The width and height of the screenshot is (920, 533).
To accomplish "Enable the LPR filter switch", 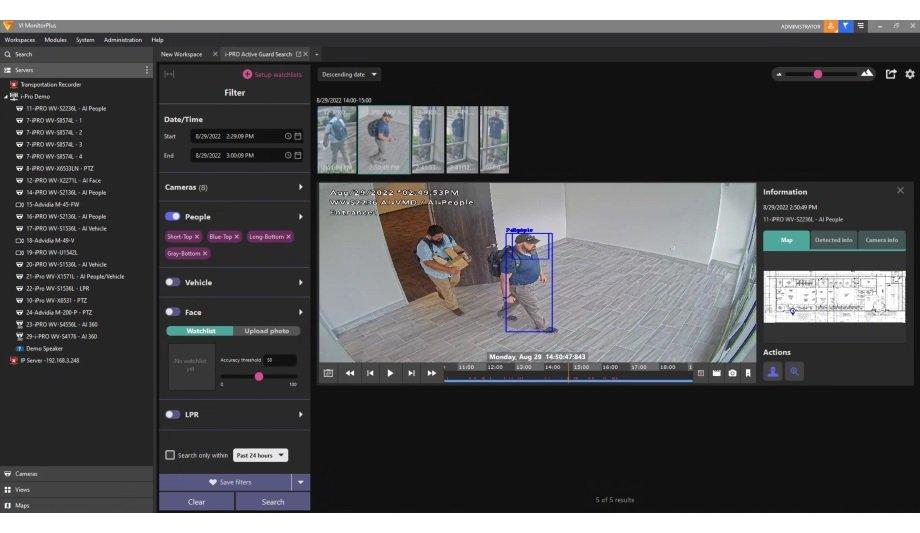I will point(172,414).
